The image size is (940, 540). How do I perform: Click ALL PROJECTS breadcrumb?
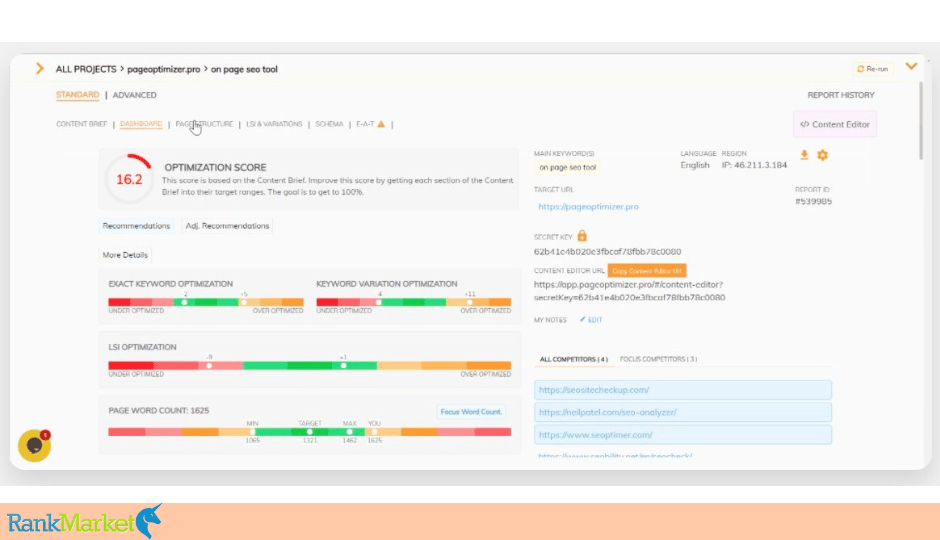click(86, 69)
